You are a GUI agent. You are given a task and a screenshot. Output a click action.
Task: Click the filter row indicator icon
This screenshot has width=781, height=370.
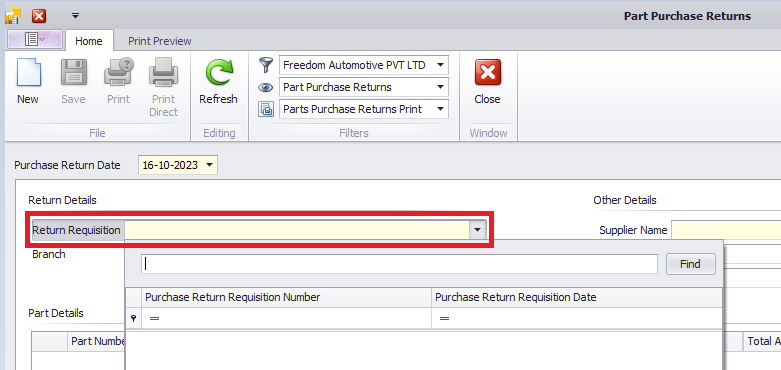[x=133, y=318]
